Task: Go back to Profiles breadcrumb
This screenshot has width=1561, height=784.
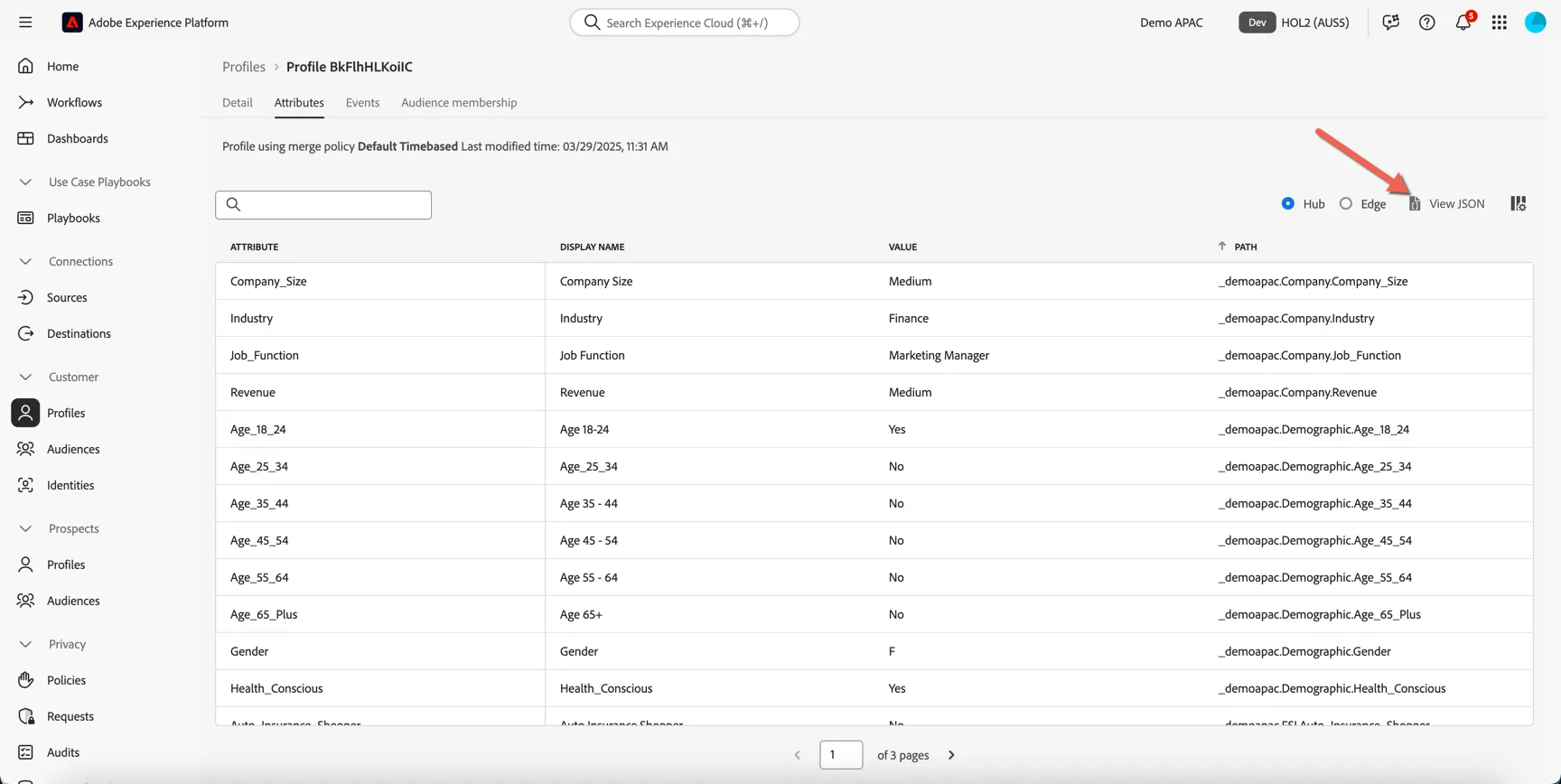Action: click(x=244, y=67)
